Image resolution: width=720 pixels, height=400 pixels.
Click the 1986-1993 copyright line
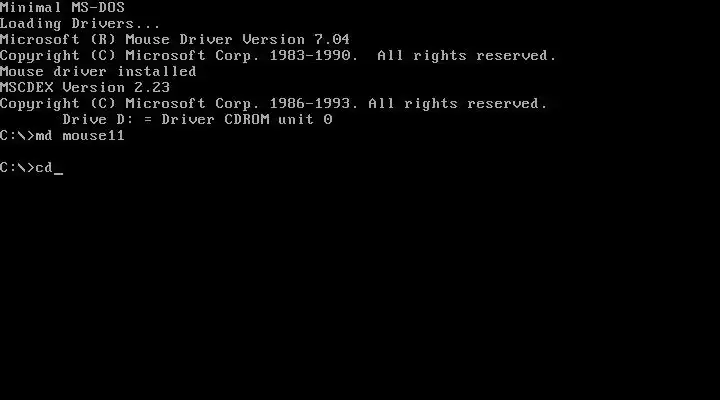pyautogui.click(x=274, y=104)
